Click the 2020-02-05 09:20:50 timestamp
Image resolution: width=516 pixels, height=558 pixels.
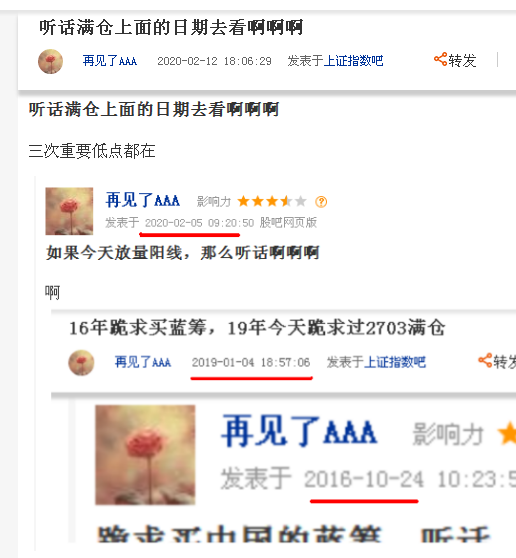199,223
